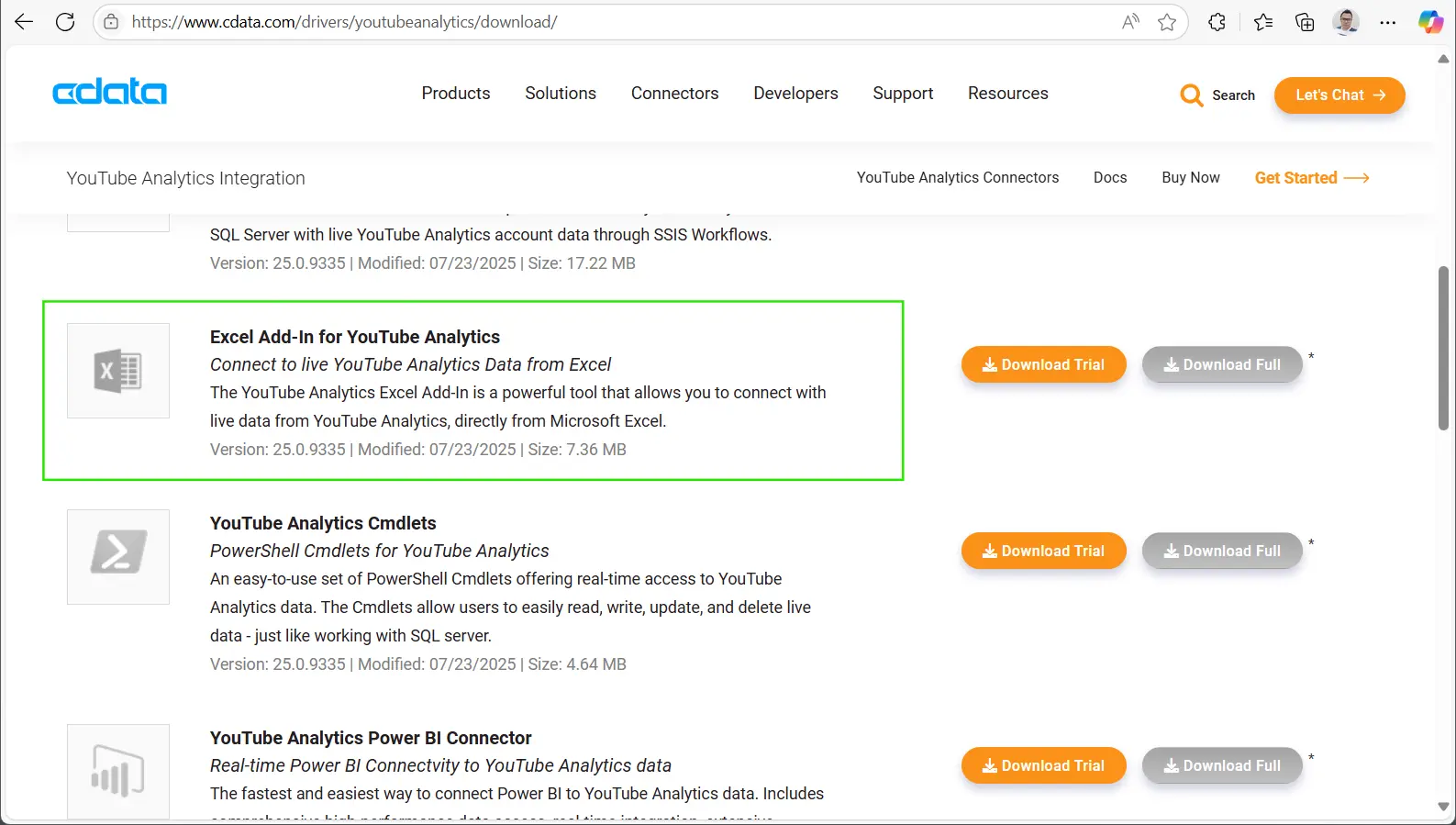Image resolution: width=1456 pixels, height=825 pixels.
Task: Open browser extensions puzzle icon
Action: tap(1217, 22)
